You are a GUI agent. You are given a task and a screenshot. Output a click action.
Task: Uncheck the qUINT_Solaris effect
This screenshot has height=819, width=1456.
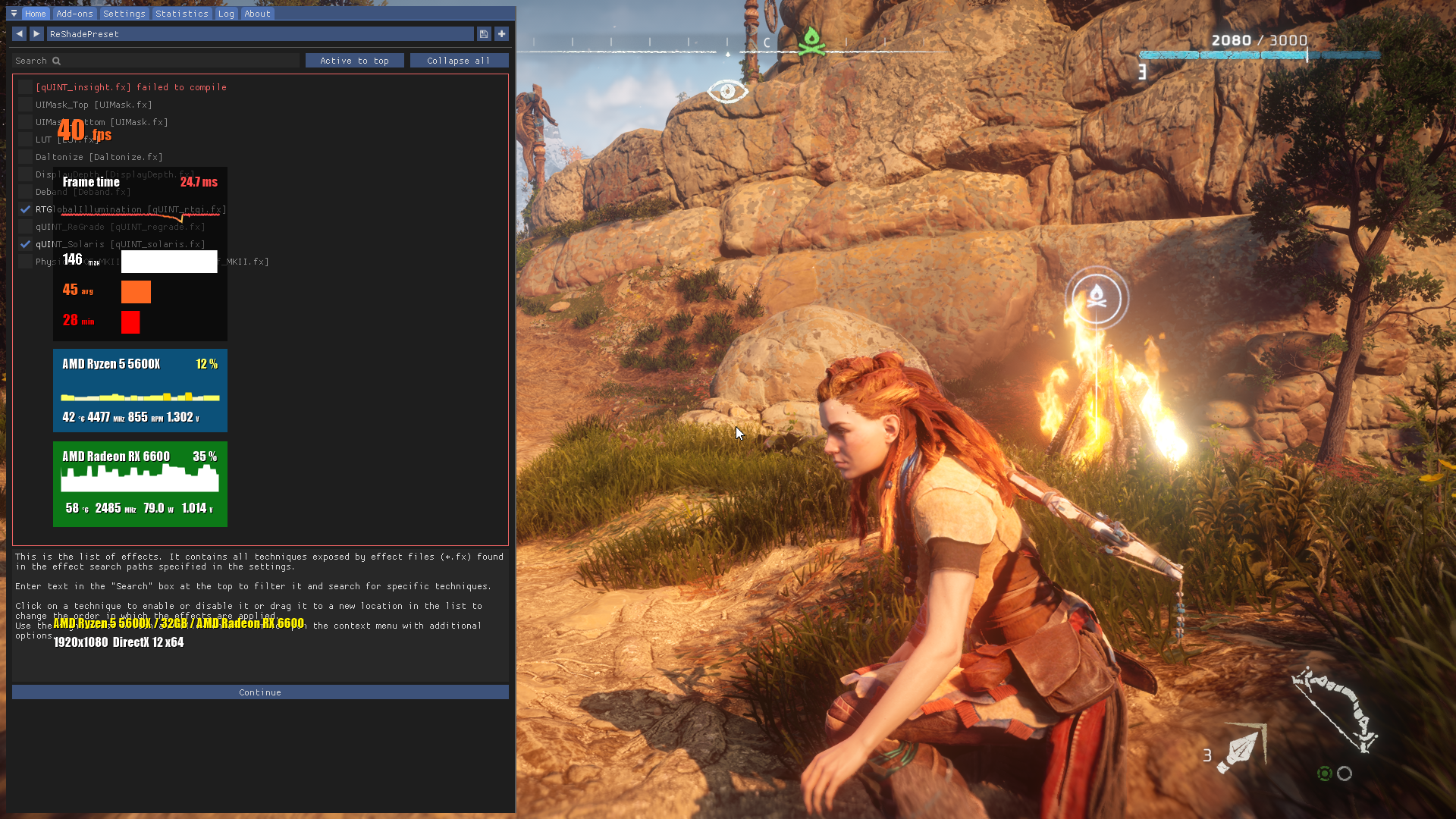pyautogui.click(x=26, y=244)
